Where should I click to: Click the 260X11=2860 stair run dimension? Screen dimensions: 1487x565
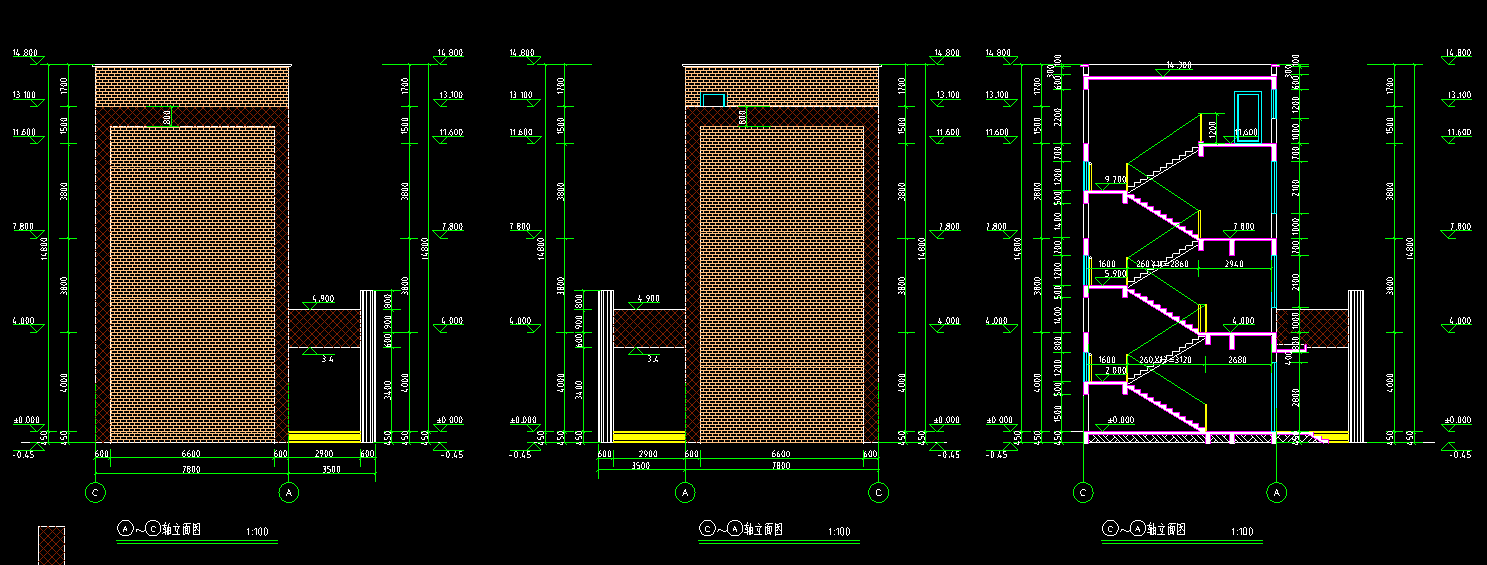[1164, 264]
